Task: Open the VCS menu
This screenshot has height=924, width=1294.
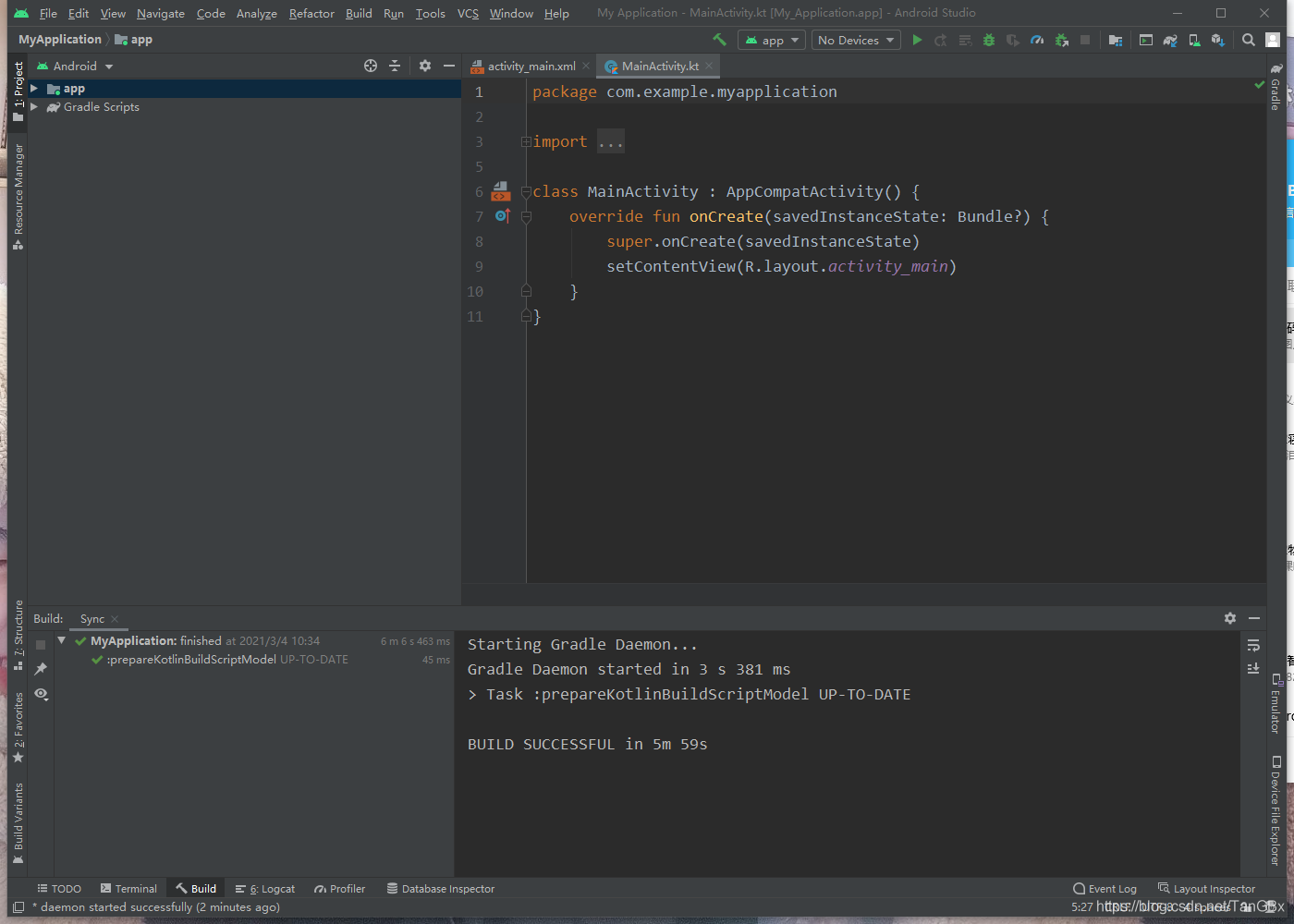Action: click(x=468, y=13)
